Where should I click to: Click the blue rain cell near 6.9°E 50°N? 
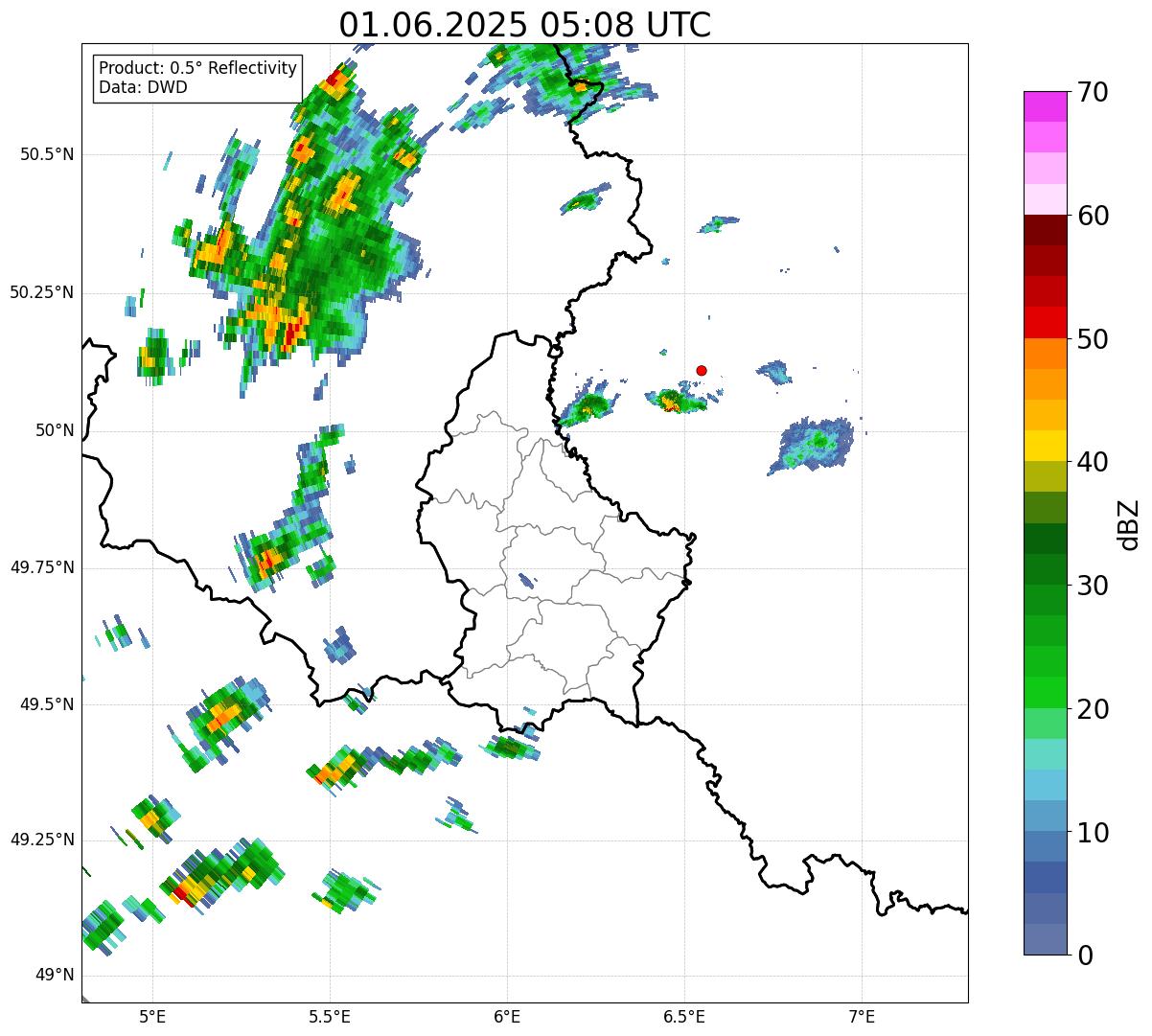813,446
